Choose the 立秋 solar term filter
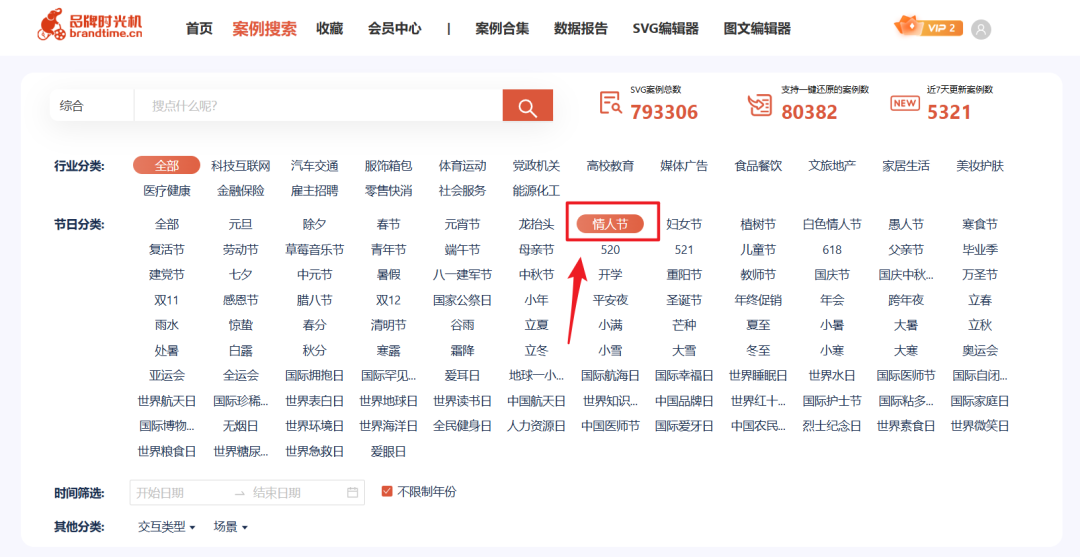Viewport: 1080px width, 557px height. click(x=979, y=325)
